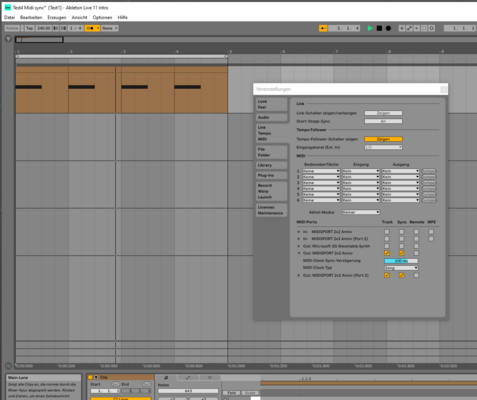The height and width of the screenshot is (400, 477).
Task: Select the Record Warp Launch preferences tab
Action: (x=271, y=191)
